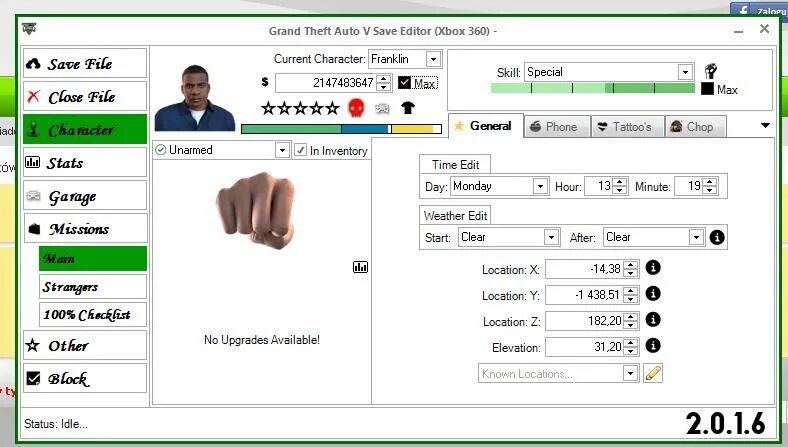This screenshot has height=447, width=788.
Task: Click the Minute stepper arrows
Action: (x=710, y=186)
